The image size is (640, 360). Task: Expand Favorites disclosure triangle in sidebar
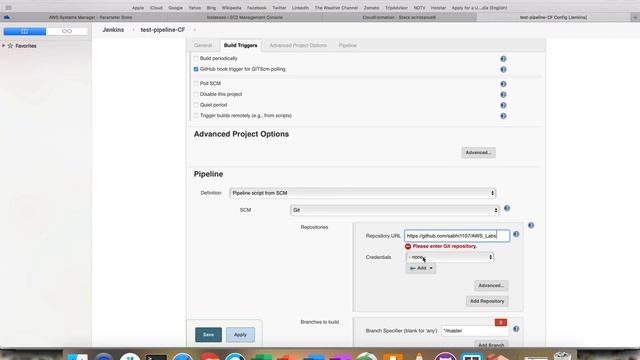[4, 46]
